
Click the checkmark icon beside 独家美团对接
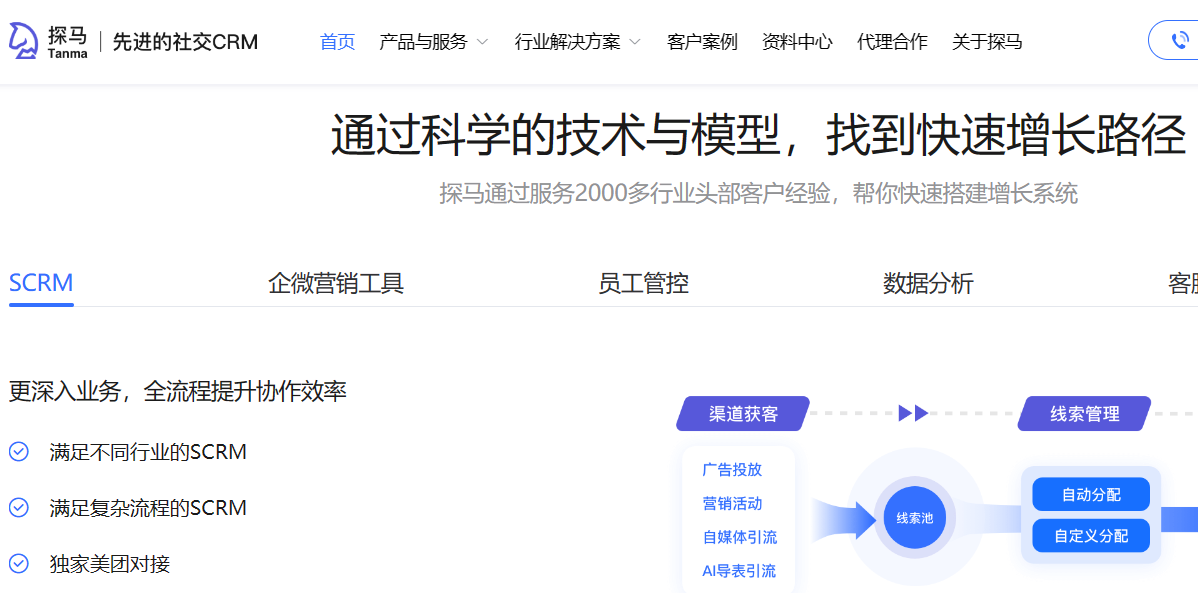(19, 564)
